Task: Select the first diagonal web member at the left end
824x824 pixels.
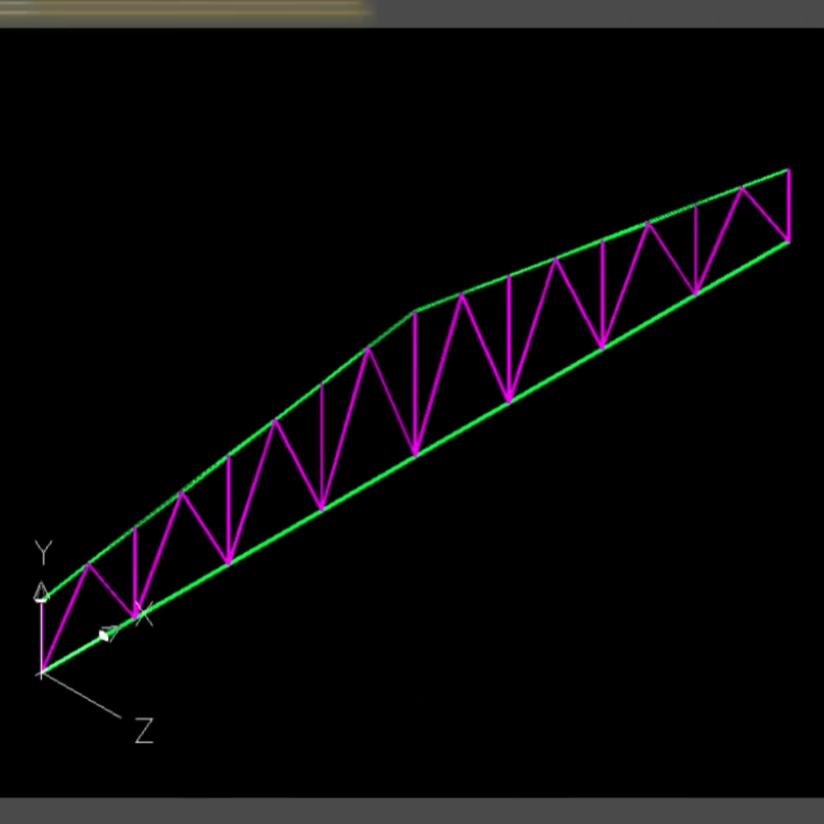Action: pyautogui.click(x=66, y=617)
